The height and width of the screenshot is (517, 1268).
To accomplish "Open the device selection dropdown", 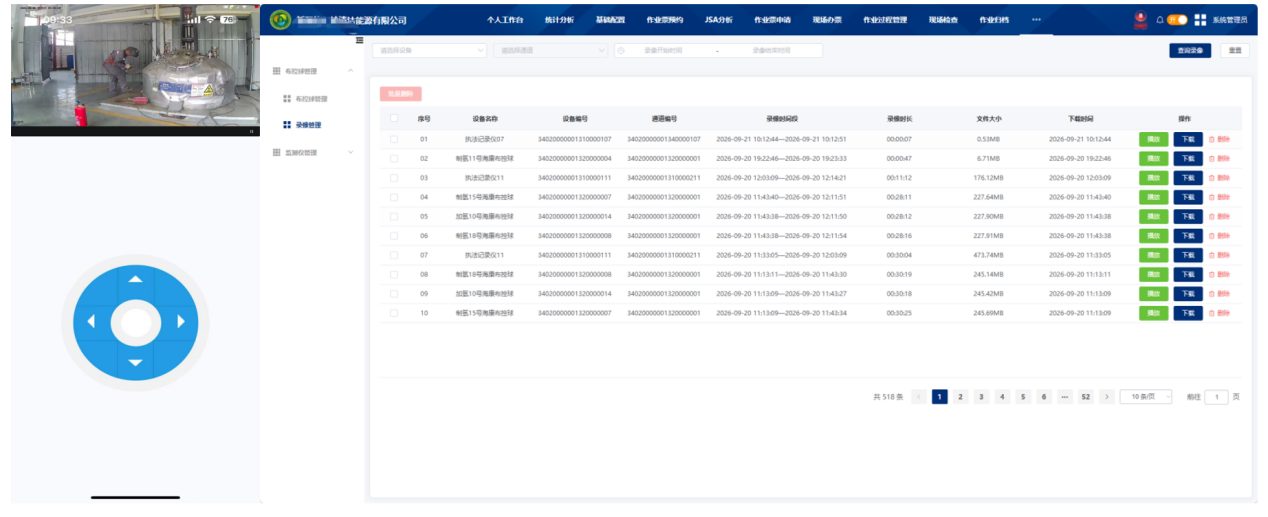I will 429,50.
